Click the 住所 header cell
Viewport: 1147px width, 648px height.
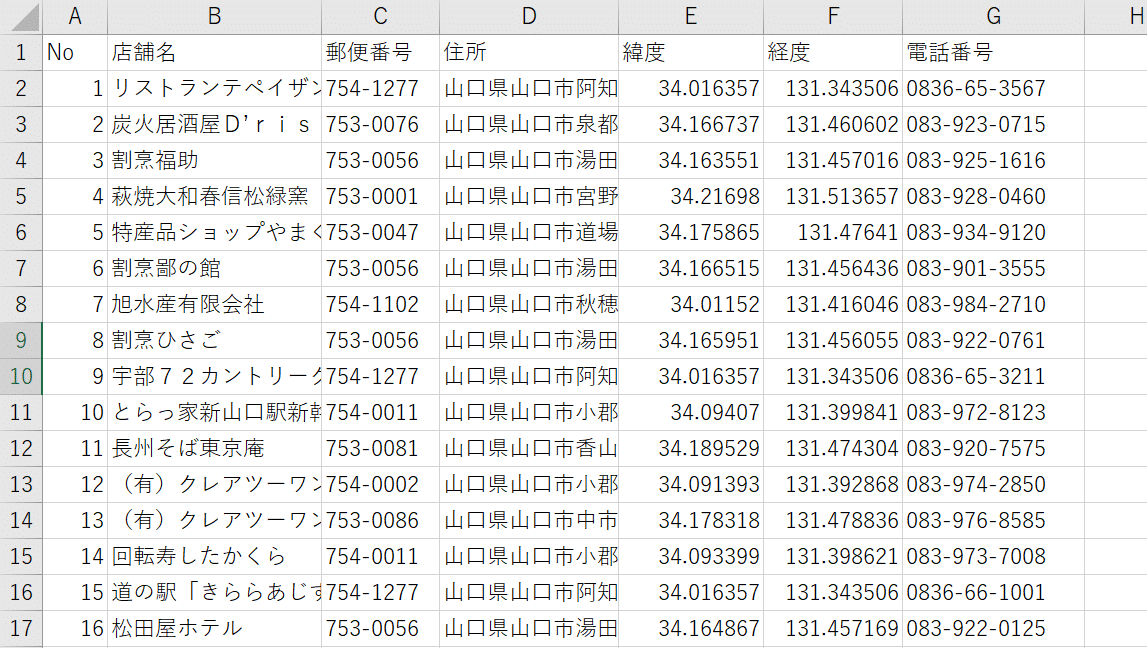pos(529,53)
